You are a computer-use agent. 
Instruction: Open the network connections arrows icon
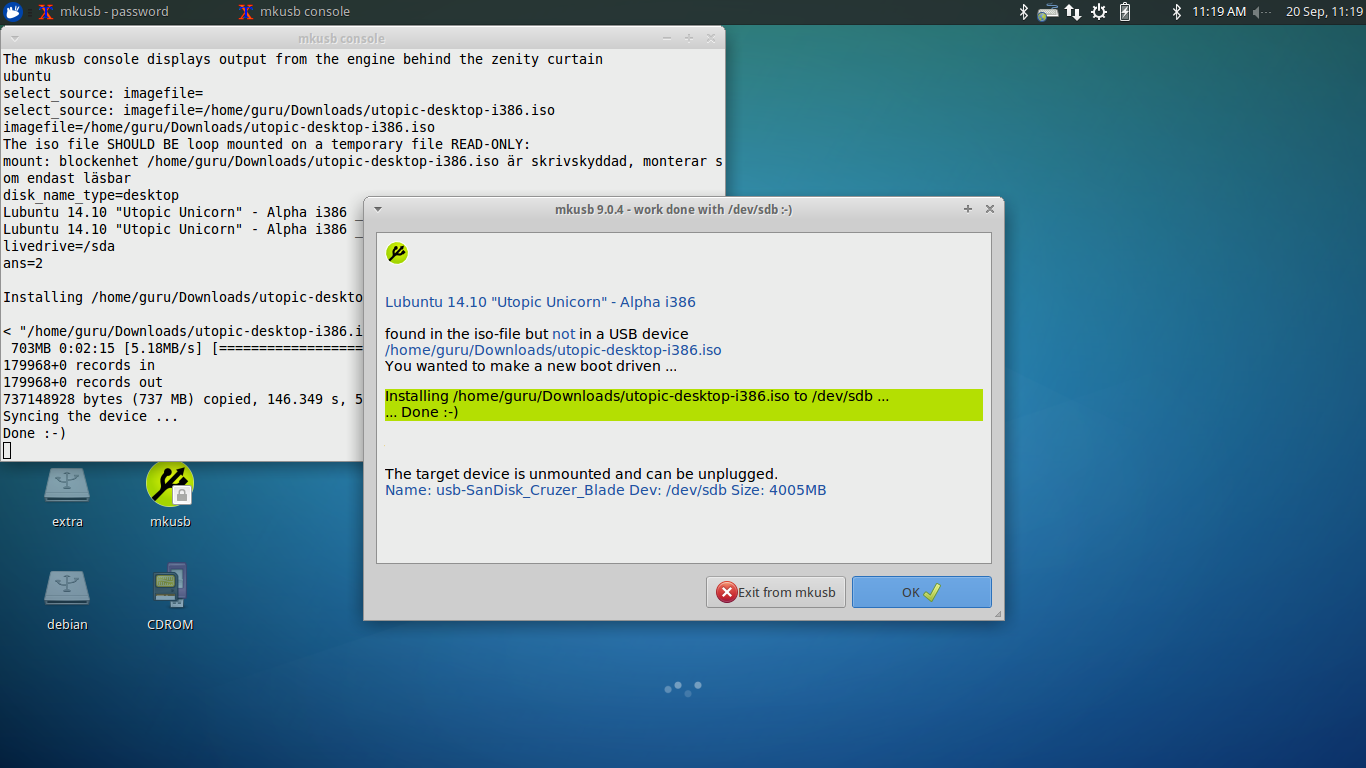click(x=1073, y=12)
